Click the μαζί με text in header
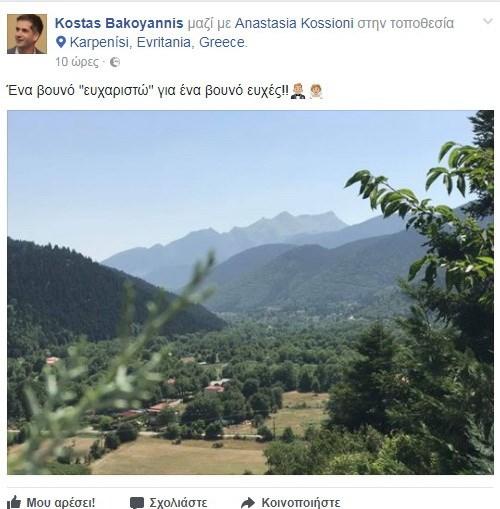 click(x=209, y=24)
